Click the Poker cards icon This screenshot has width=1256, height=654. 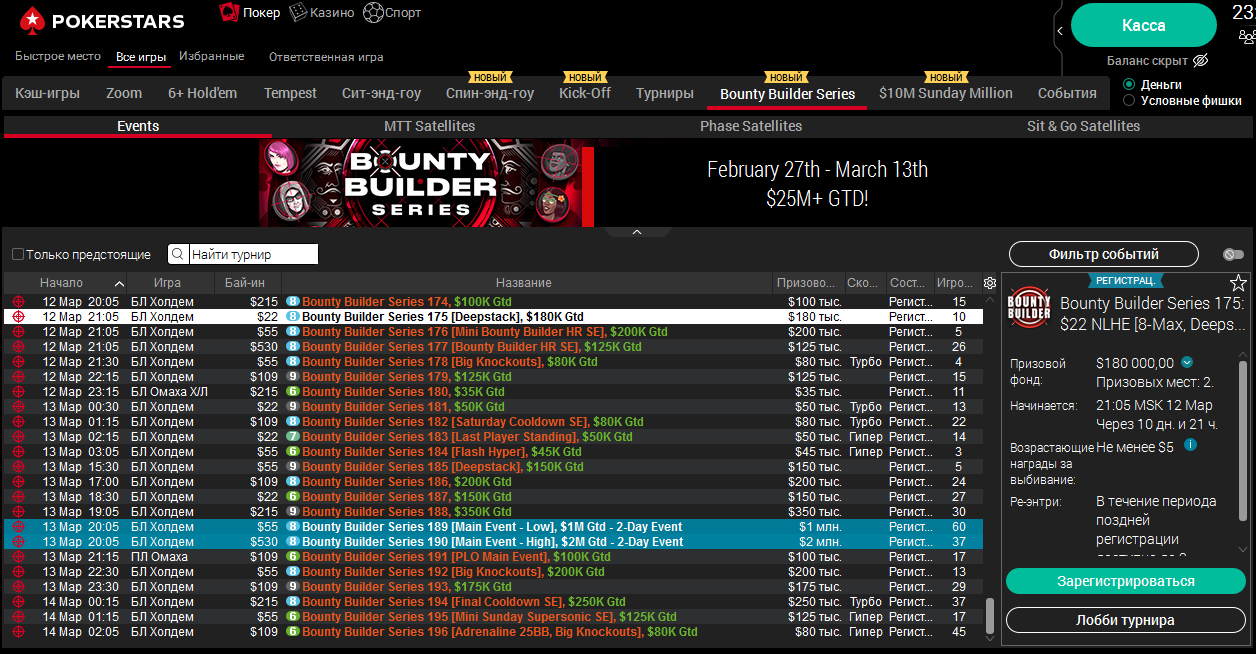click(x=229, y=13)
